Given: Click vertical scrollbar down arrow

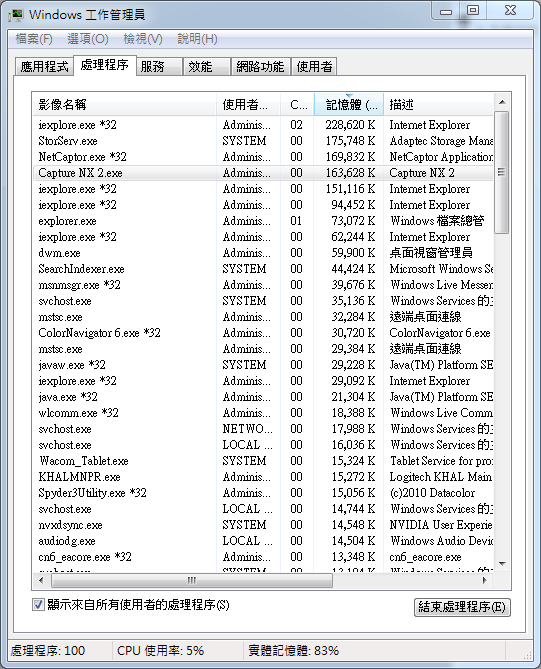Looking at the screenshot, I should (502, 564).
